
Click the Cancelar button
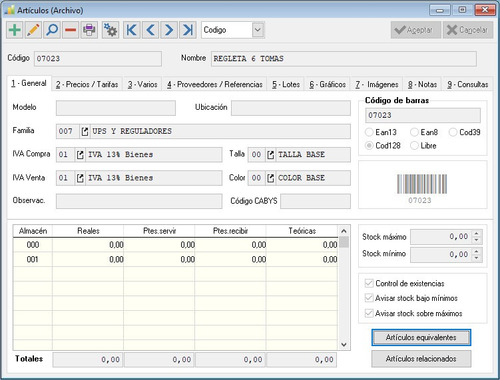tap(468, 30)
